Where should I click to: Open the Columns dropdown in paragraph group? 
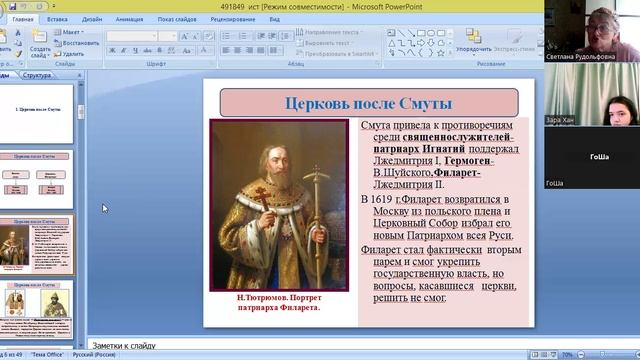pyautogui.click(x=276, y=50)
